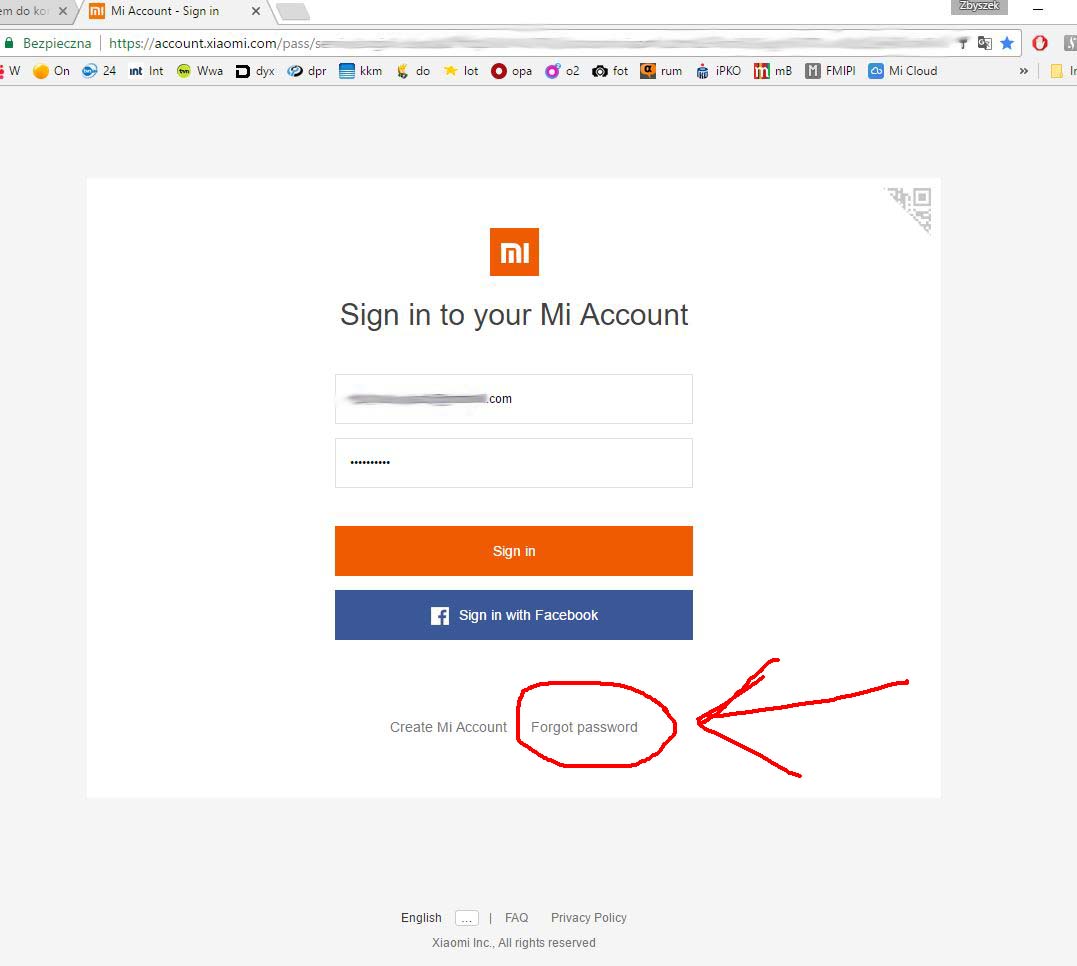The image size is (1077, 966).
Task: Click the orange Sign in button
Action: tap(514, 551)
